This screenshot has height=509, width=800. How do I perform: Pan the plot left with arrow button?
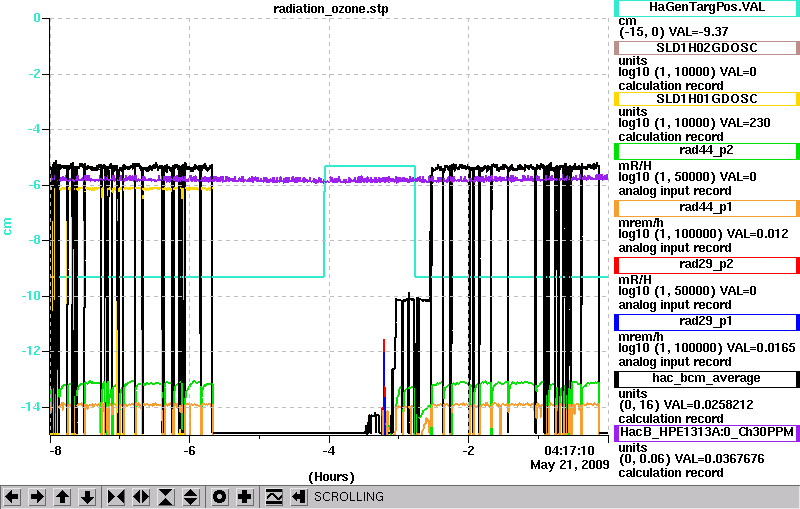tap(12, 497)
